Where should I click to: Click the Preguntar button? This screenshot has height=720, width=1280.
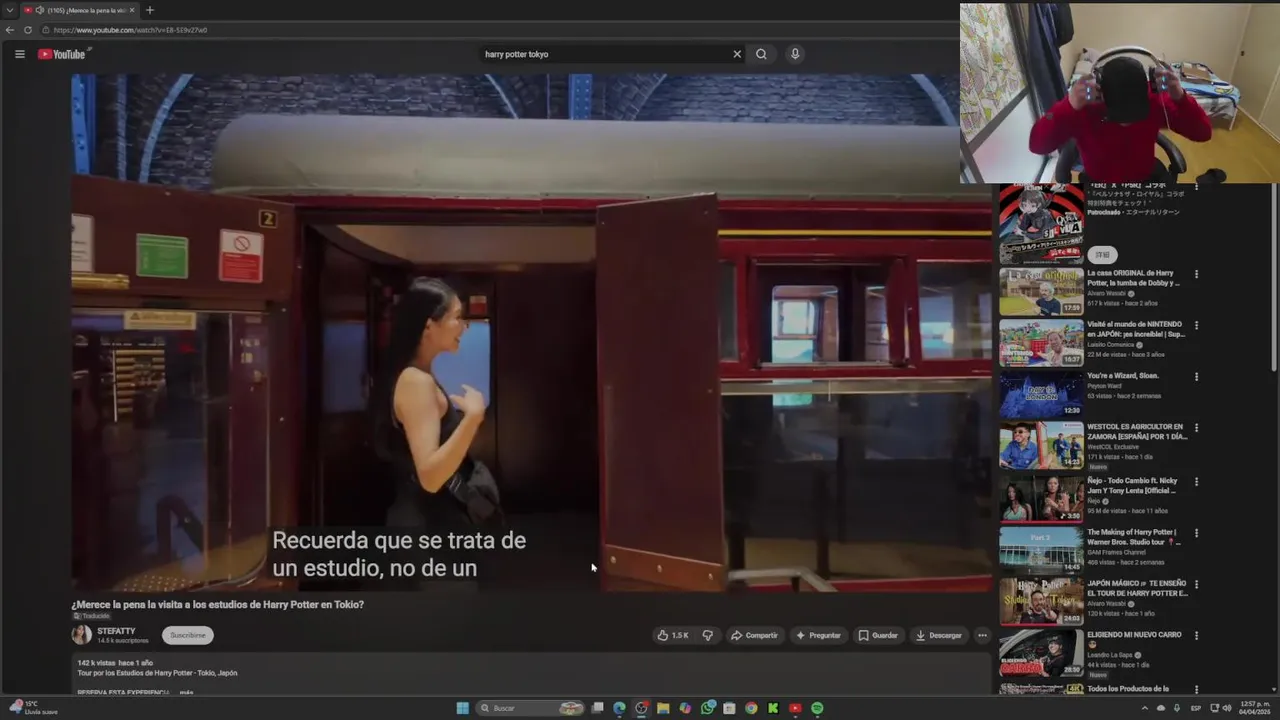[x=818, y=635]
